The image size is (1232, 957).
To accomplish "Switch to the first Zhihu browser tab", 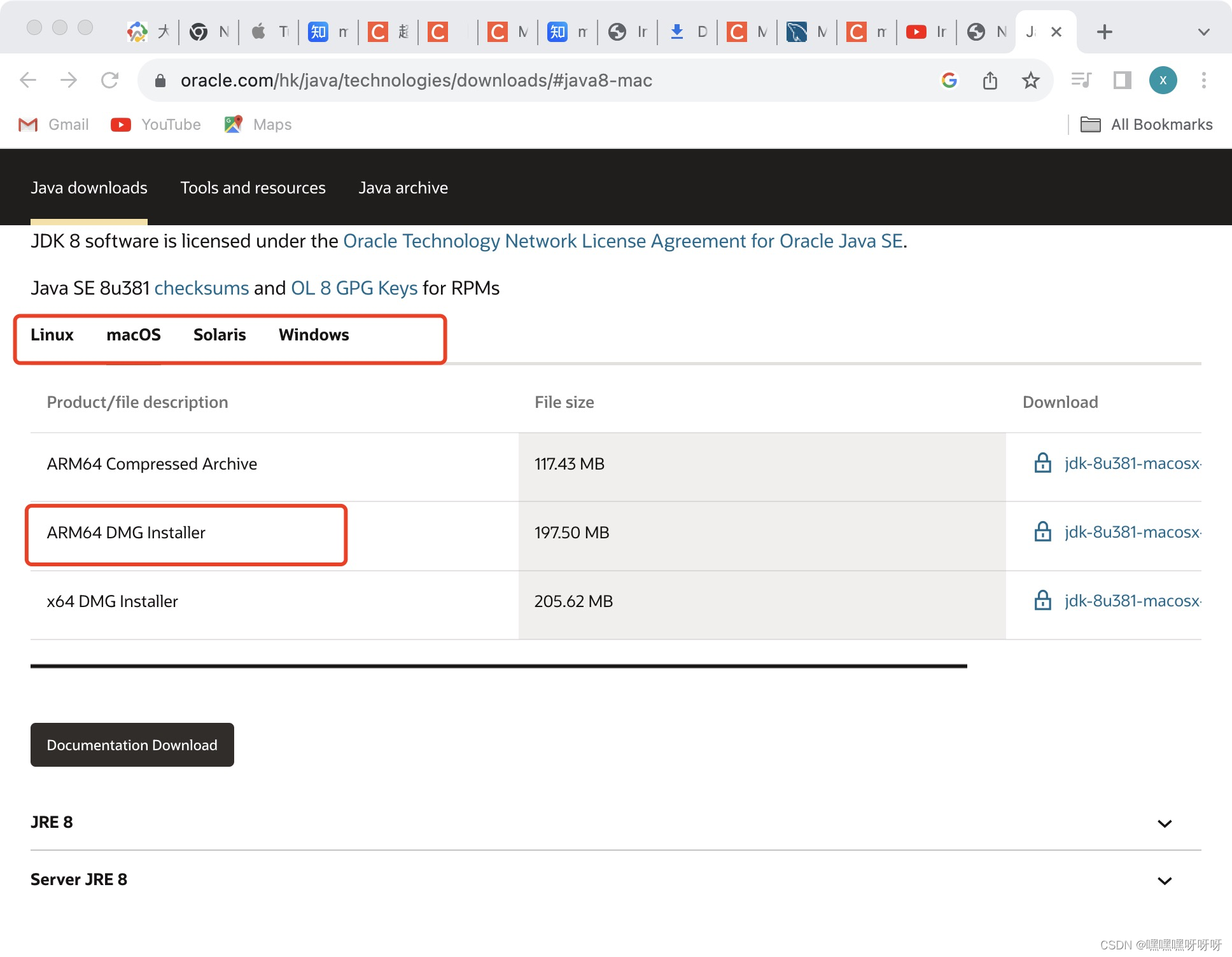I will [x=328, y=32].
